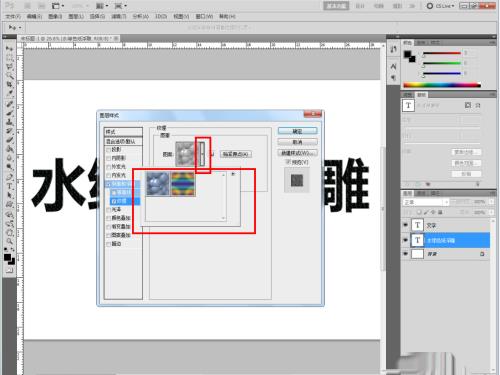The image size is (500, 375).
Task: Select the Horizontal Type tool in the toolbox
Action: pos(9,186)
